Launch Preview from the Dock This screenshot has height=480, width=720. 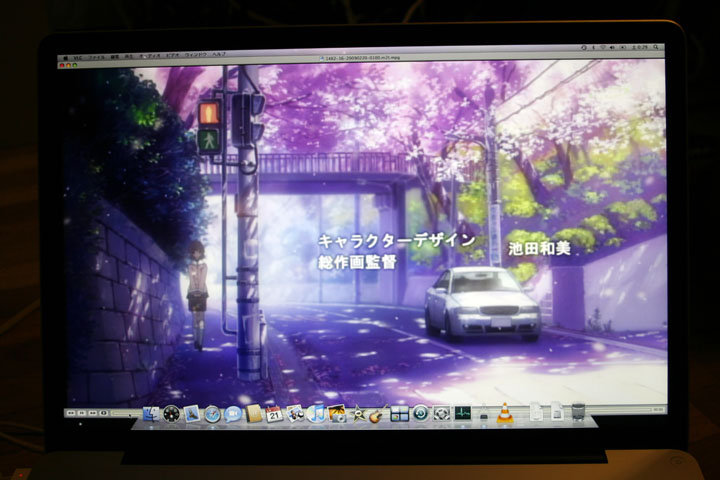click(x=295, y=414)
